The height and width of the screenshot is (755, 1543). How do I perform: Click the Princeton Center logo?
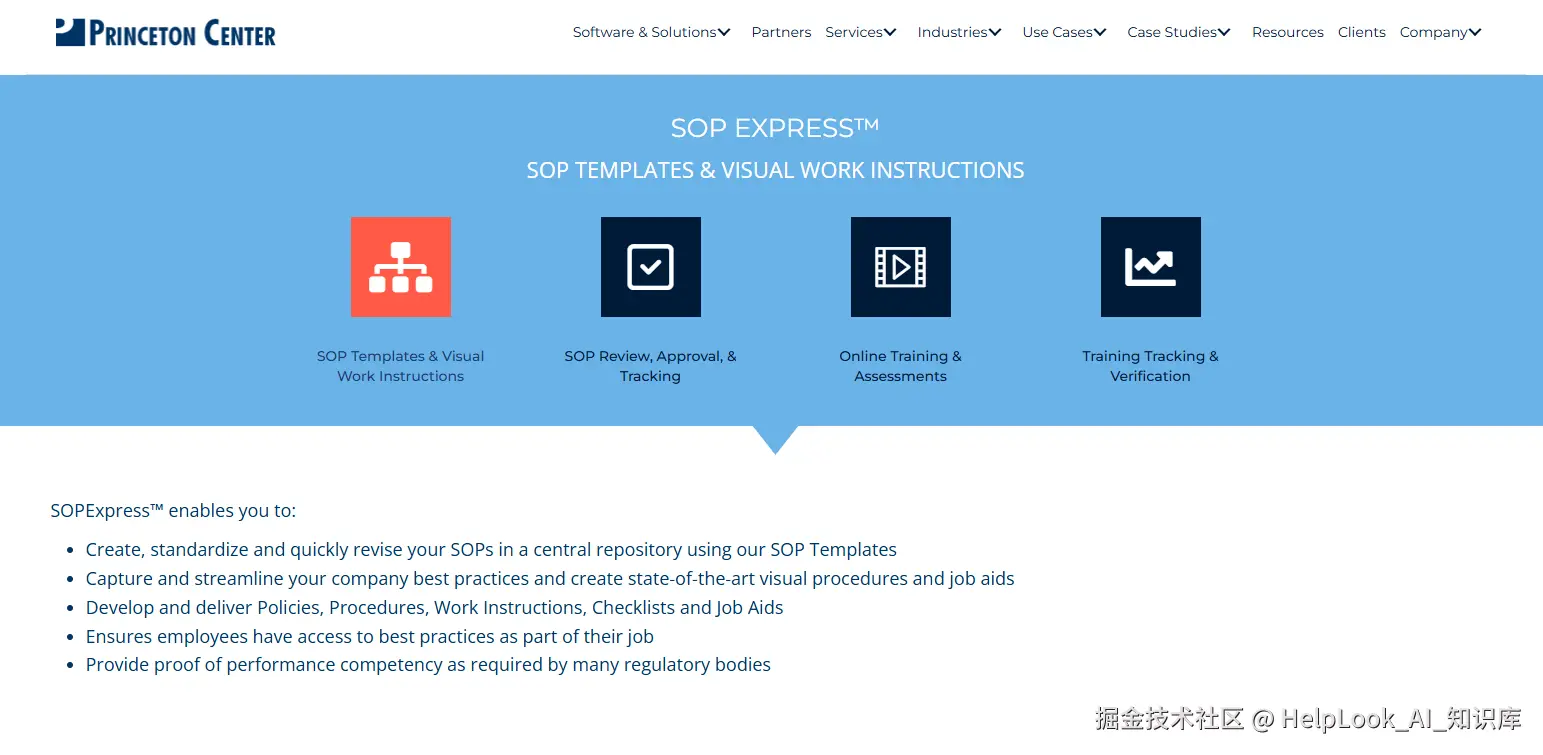click(166, 32)
